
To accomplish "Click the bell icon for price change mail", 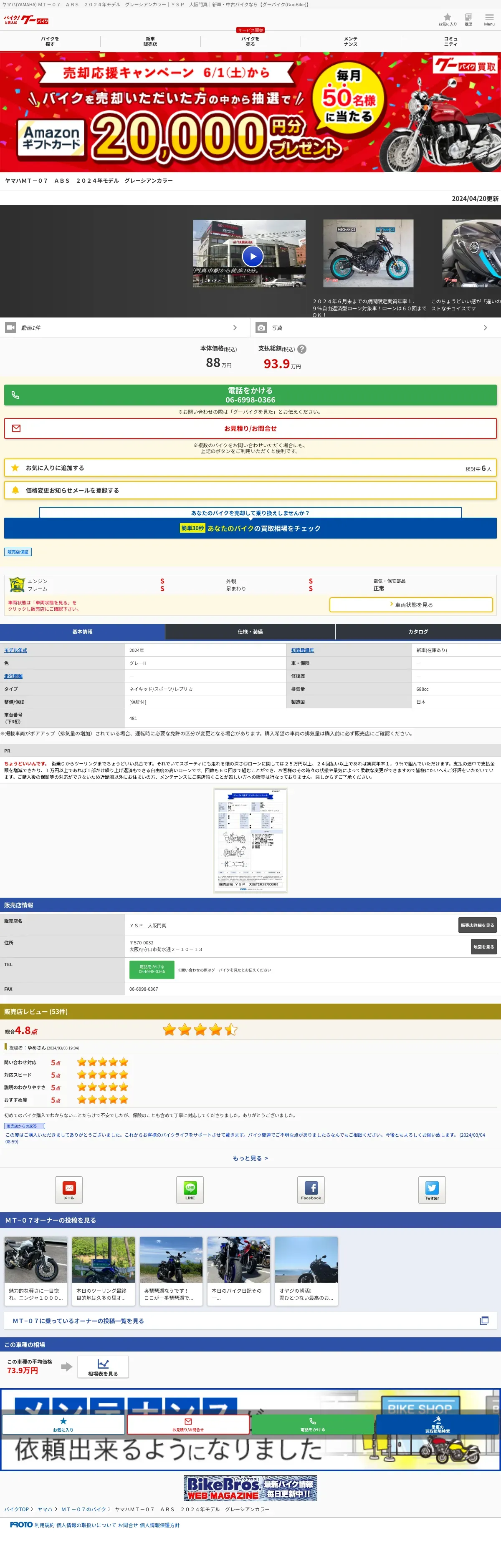I will [15, 490].
